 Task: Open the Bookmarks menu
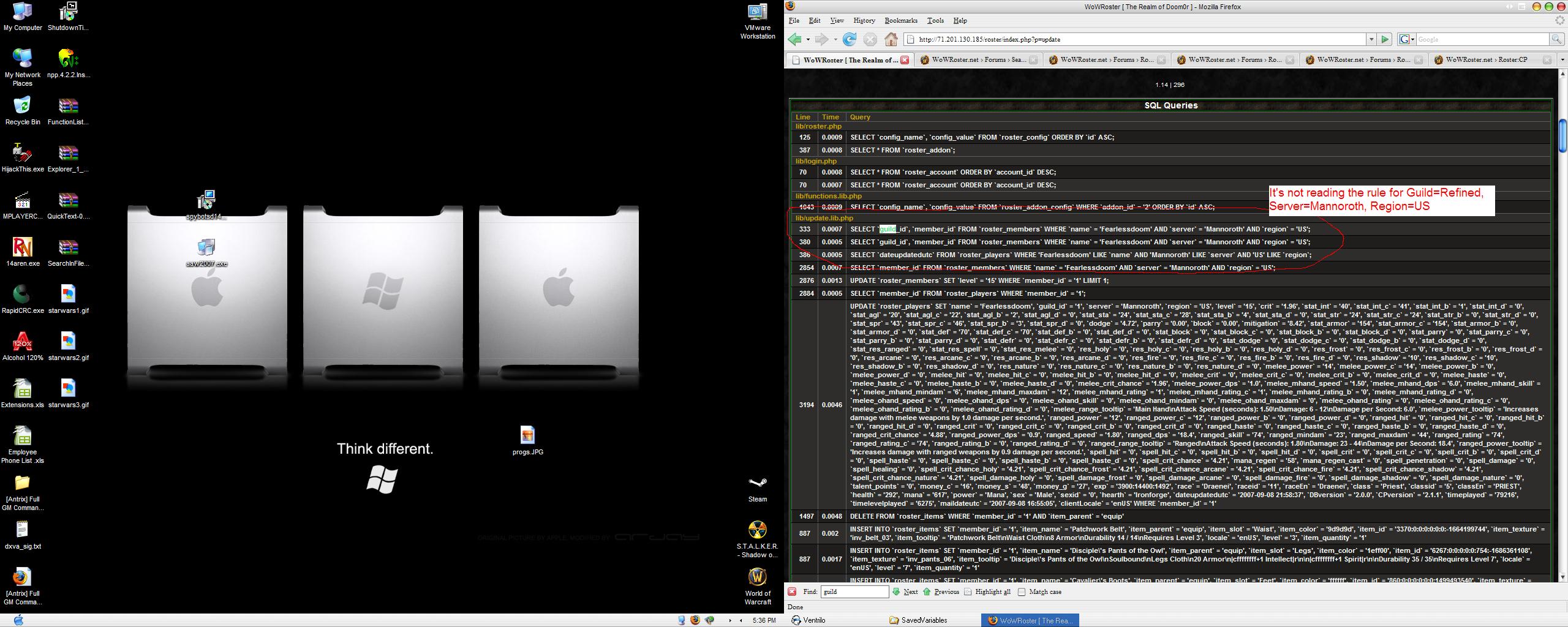901,20
